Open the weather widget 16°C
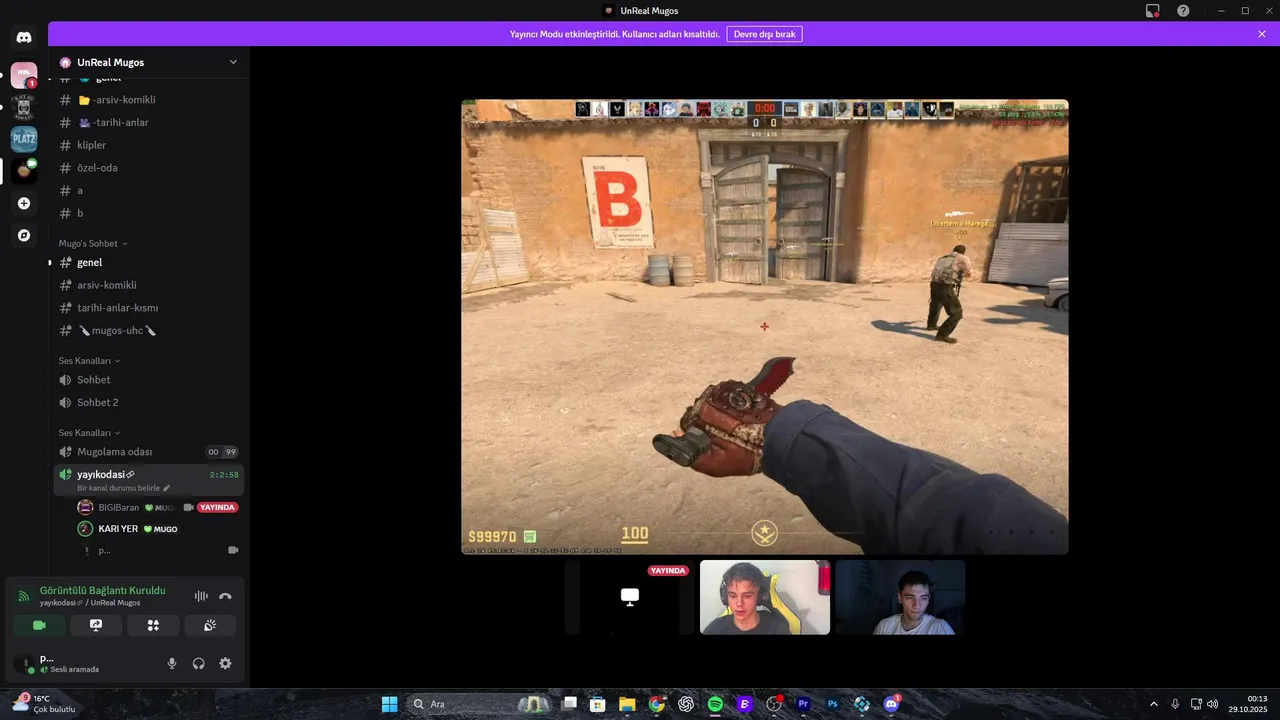This screenshot has width=1280, height=720. click(45, 704)
